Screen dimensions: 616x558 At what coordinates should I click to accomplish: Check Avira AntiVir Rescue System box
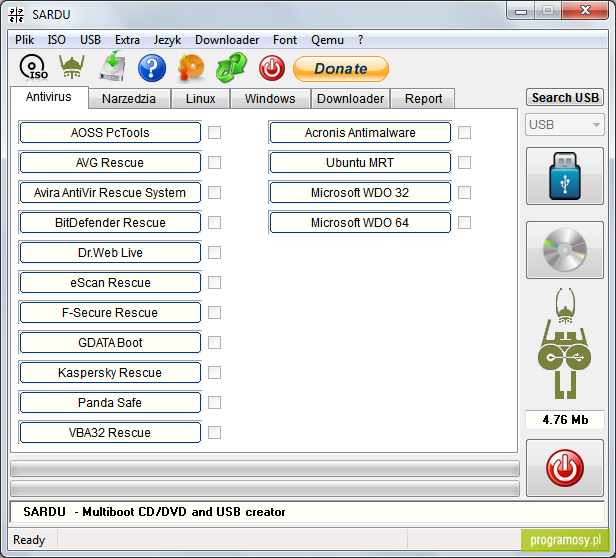(214, 193)
